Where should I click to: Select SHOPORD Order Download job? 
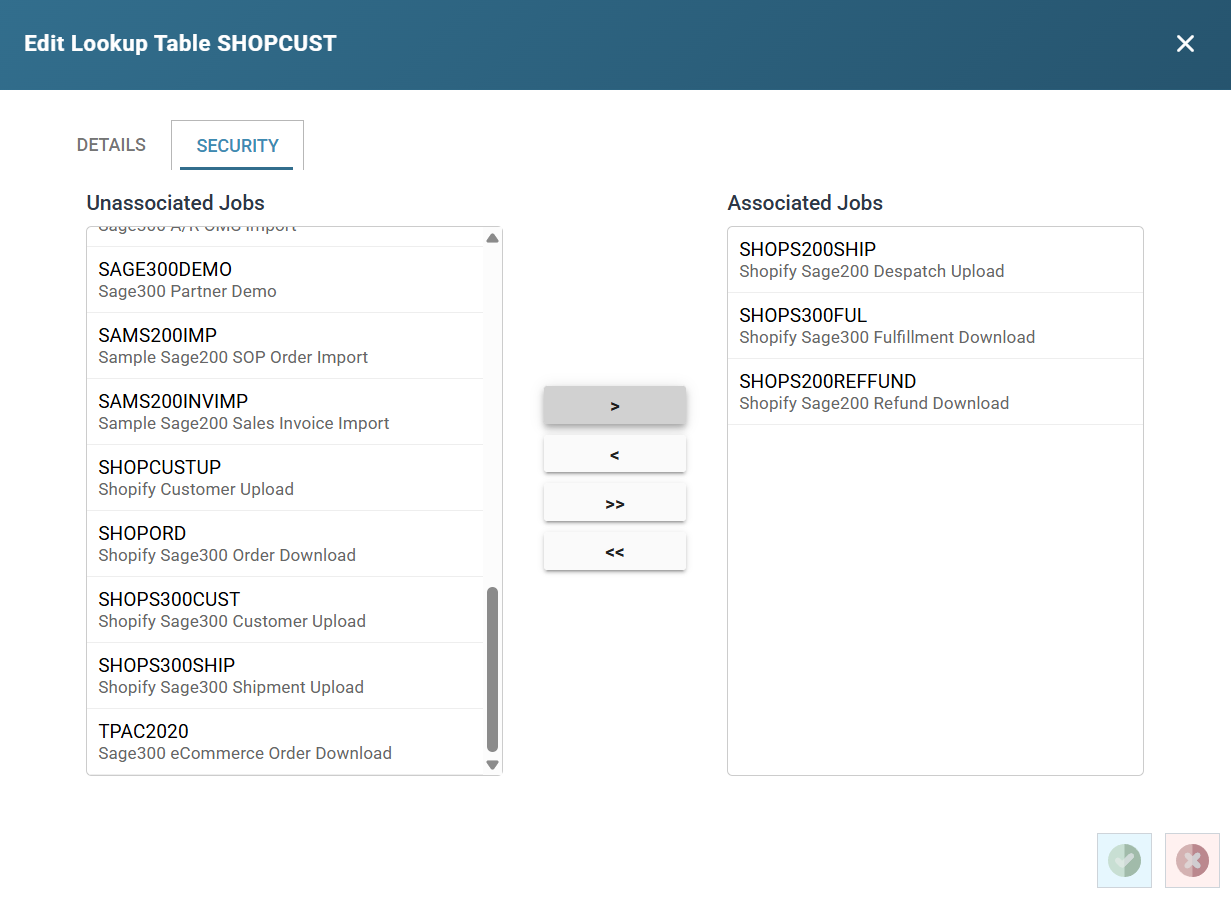pyautogui.click(x=285, y=544)
